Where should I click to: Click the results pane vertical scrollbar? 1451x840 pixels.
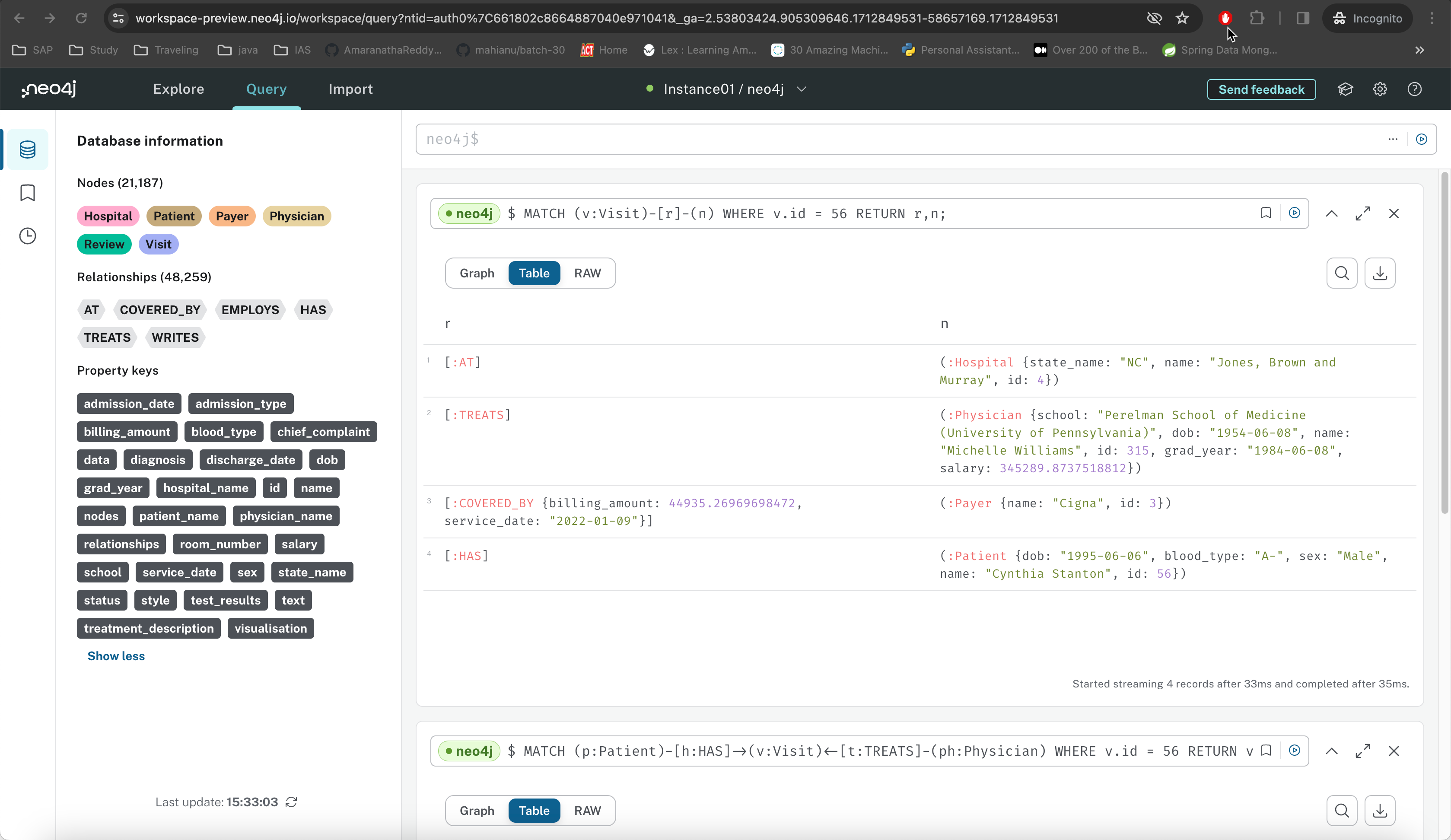pos(1445,343)
